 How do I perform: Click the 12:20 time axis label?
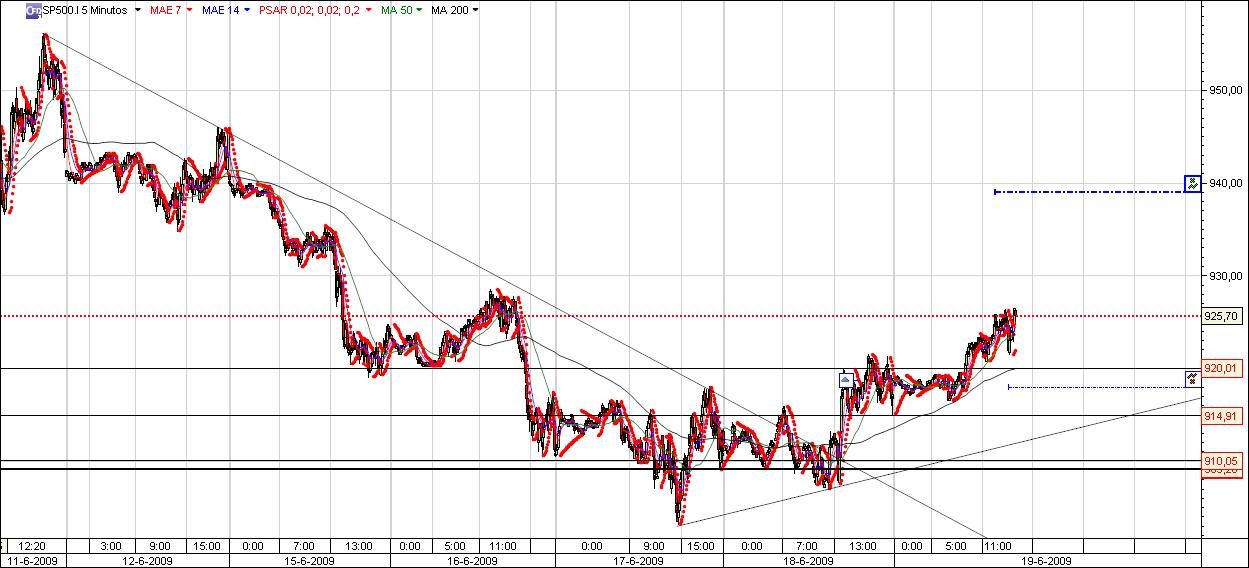[32, 546]
